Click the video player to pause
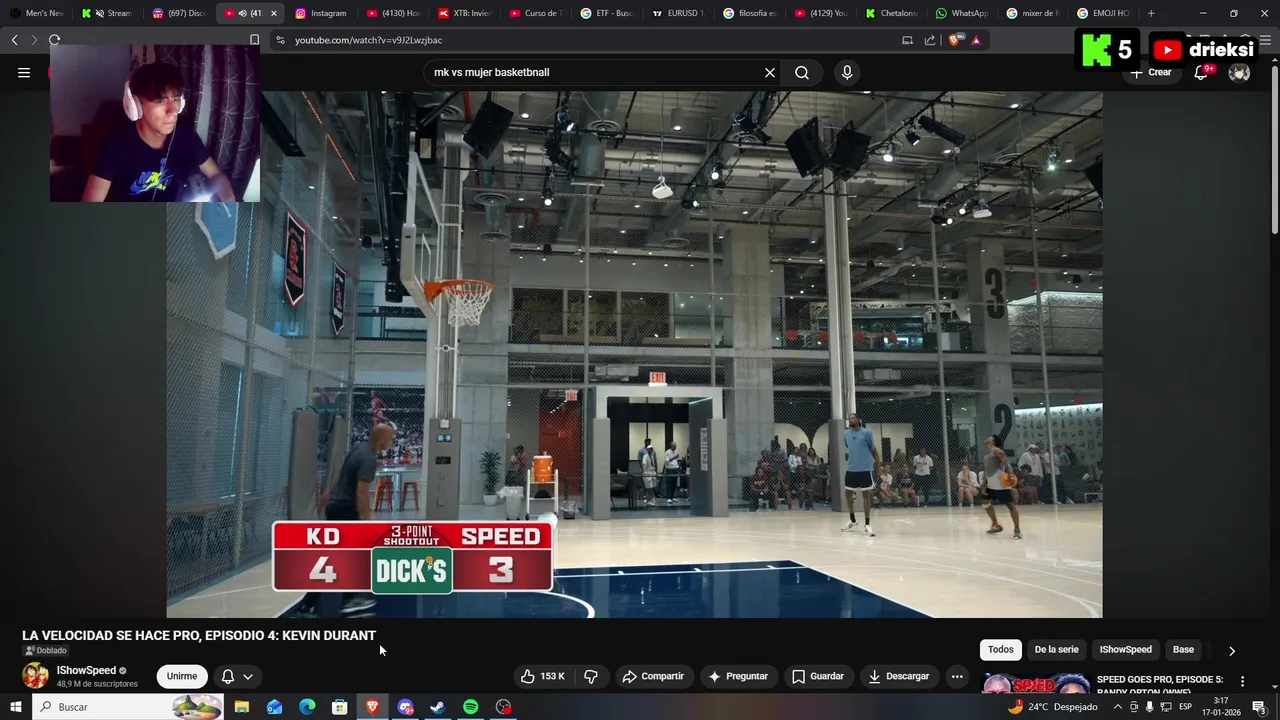The height and width of the screenshot is (720, 1280). tap(634, 355)
